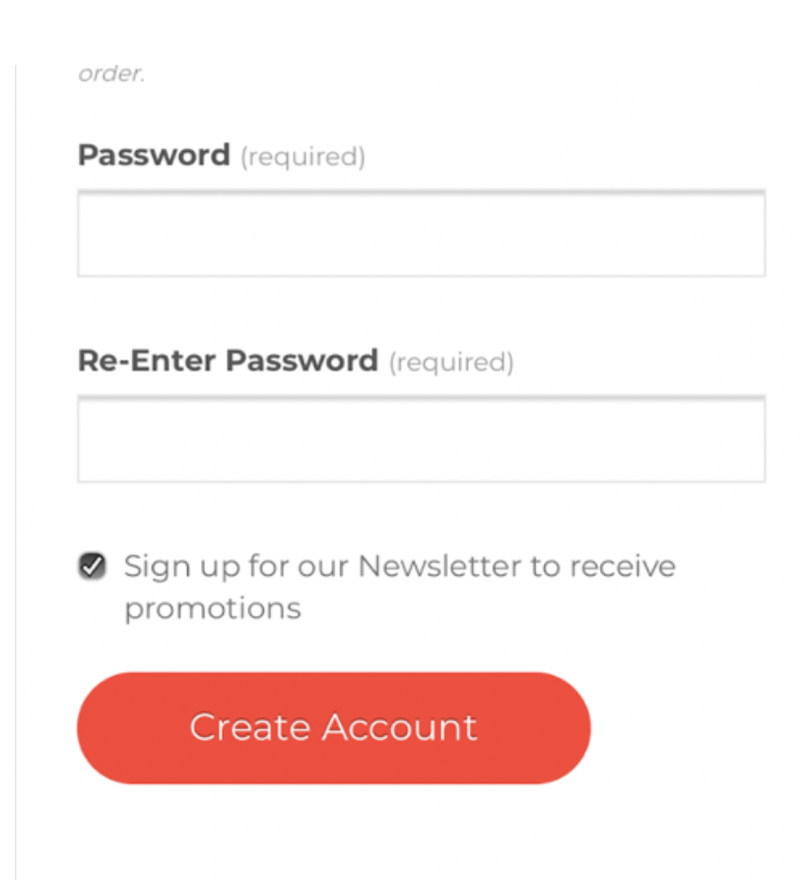The width and height of the screenshot is (800, 880).
Task: Click the white 'Create Account' text on the button
Action: [x=333, y=727]
